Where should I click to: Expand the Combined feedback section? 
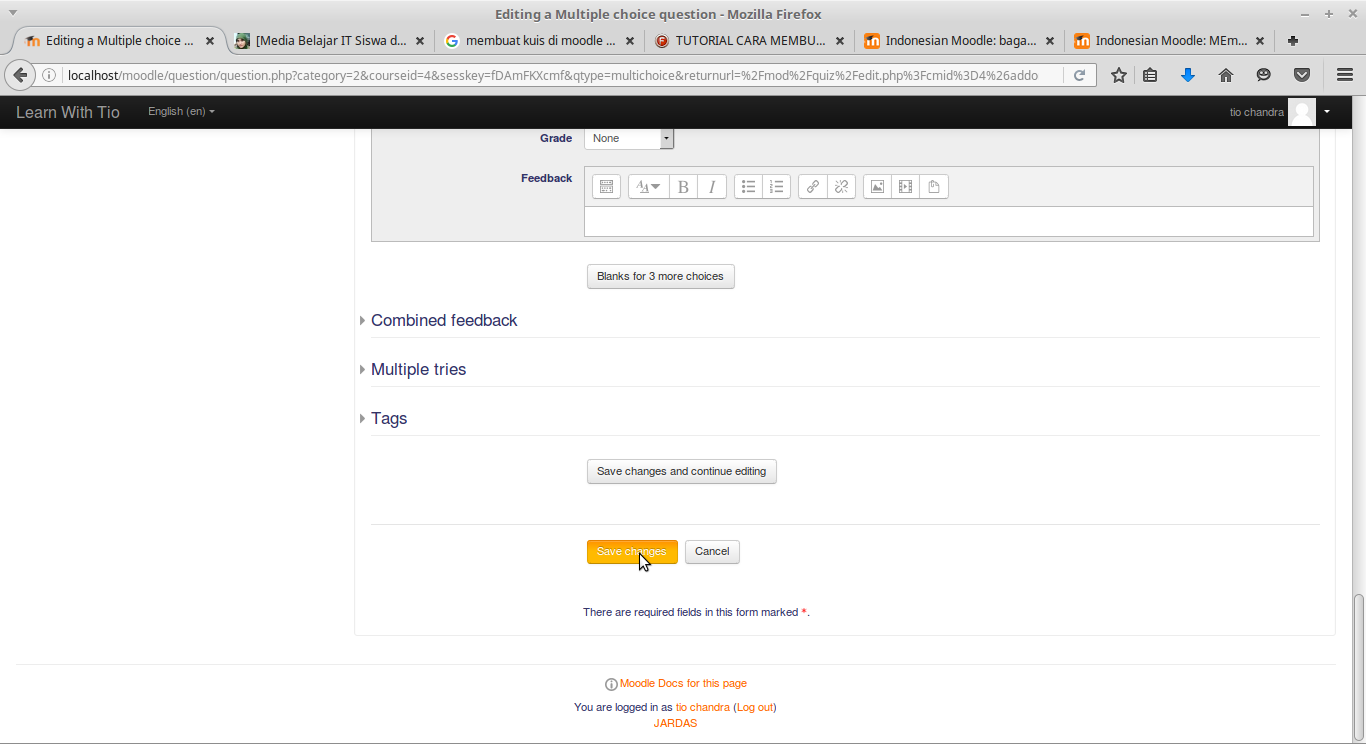[x=443, y=320]
